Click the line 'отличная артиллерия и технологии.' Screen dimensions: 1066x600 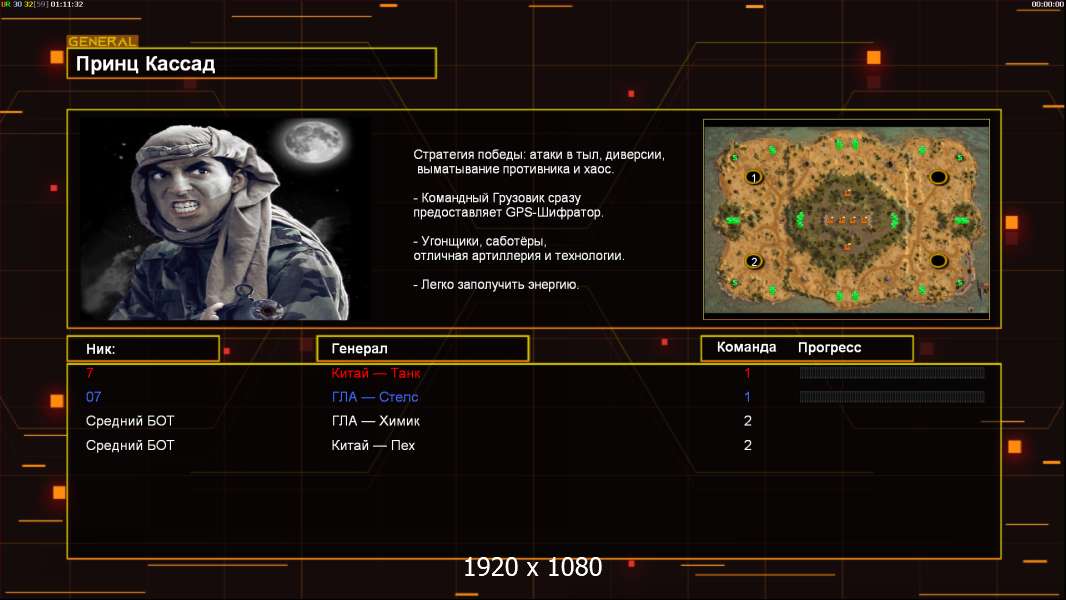[x=519, y=256]
